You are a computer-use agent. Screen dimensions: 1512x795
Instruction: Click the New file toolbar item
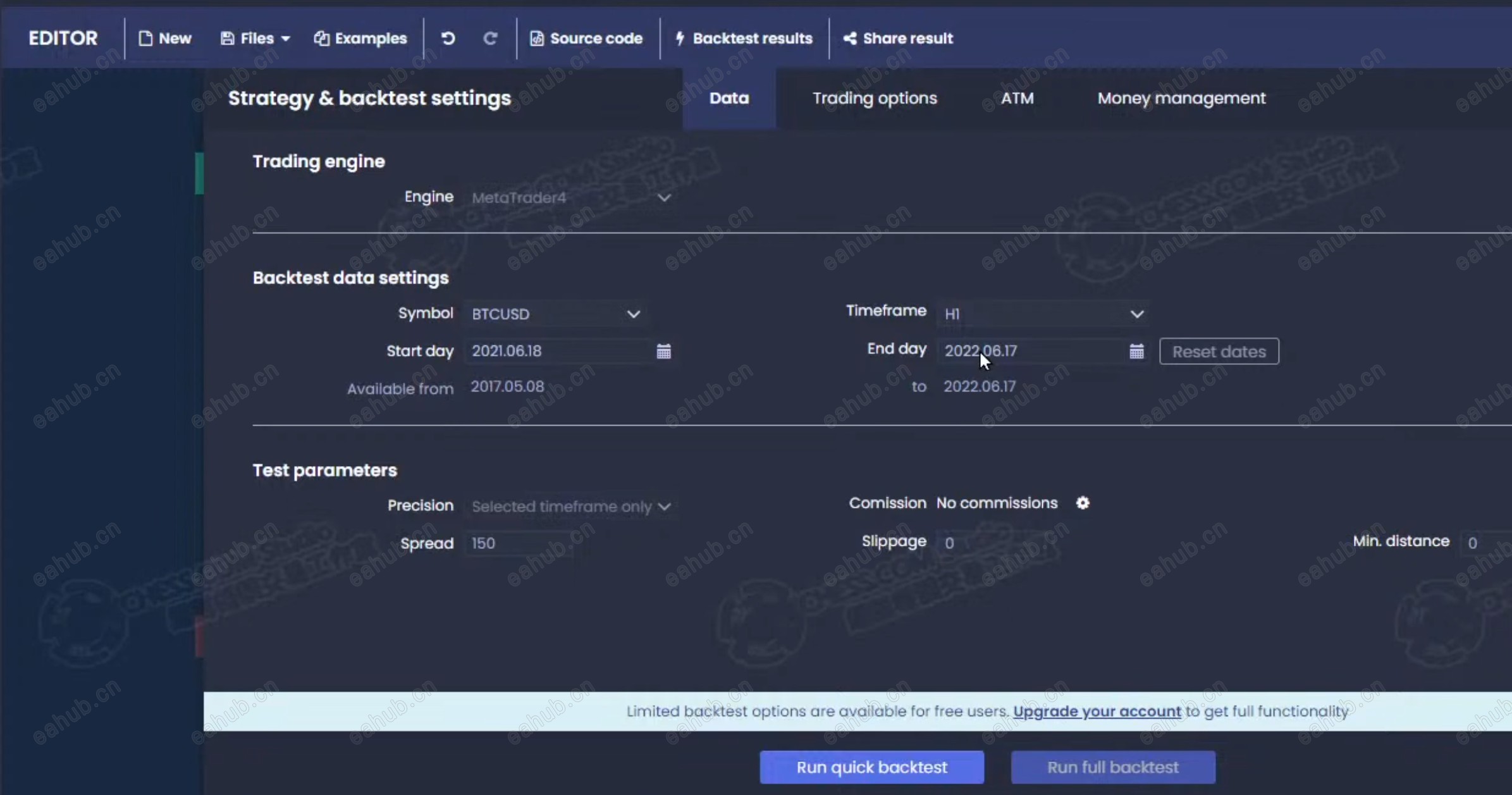(164, 39)
